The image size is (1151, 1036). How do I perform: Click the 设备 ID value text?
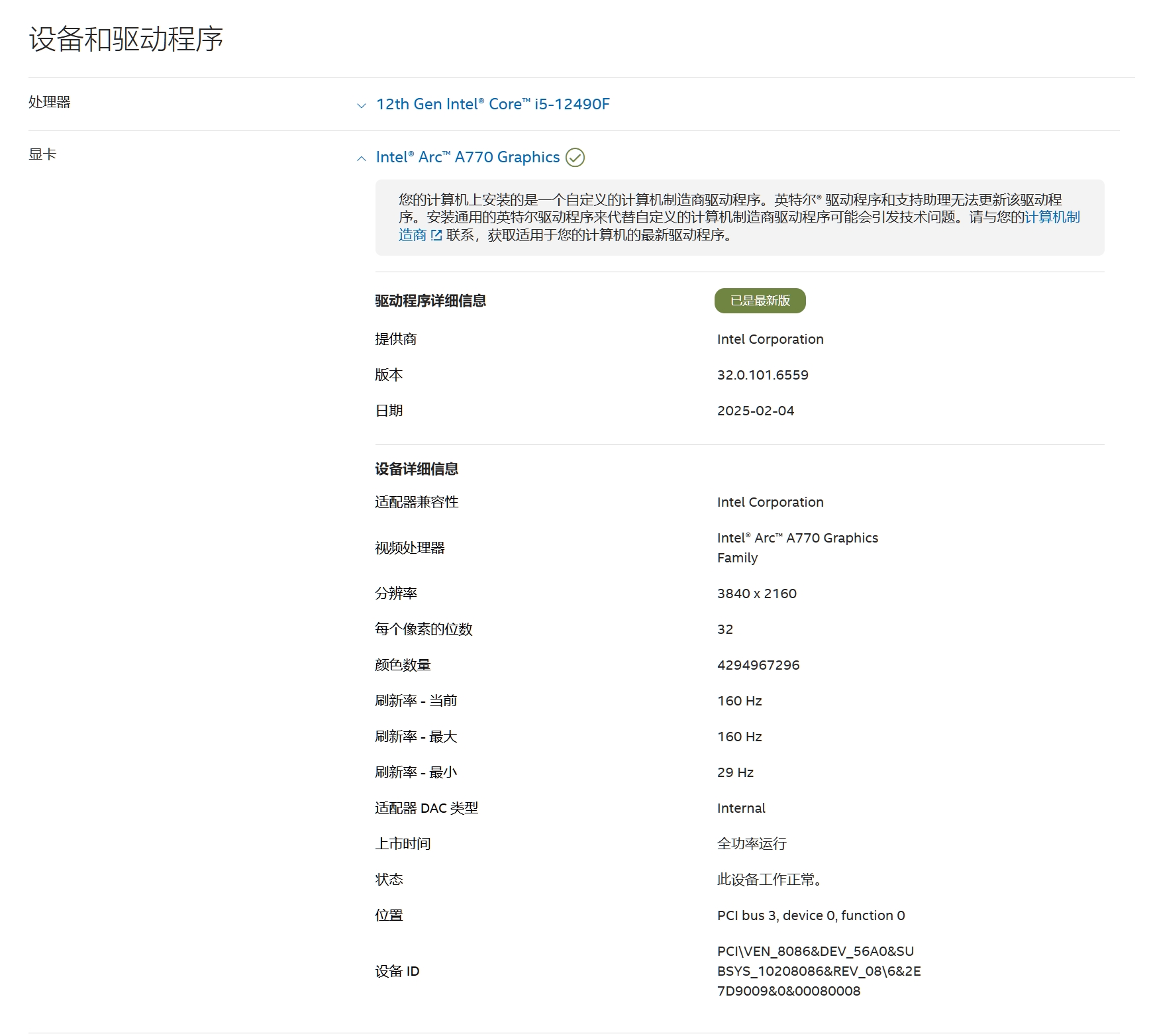click(x=818, y=971)
